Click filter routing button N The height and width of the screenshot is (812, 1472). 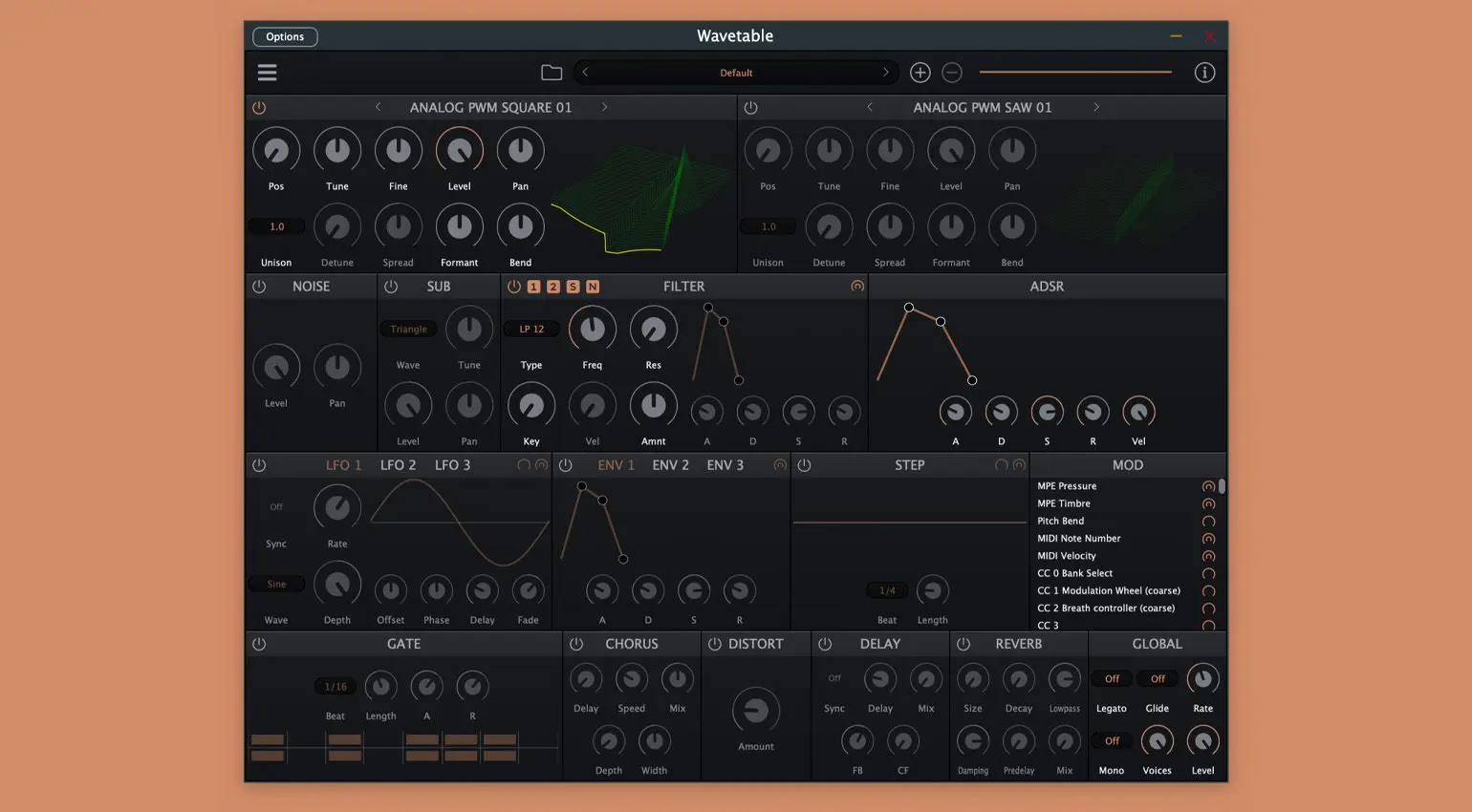[593, 287]
